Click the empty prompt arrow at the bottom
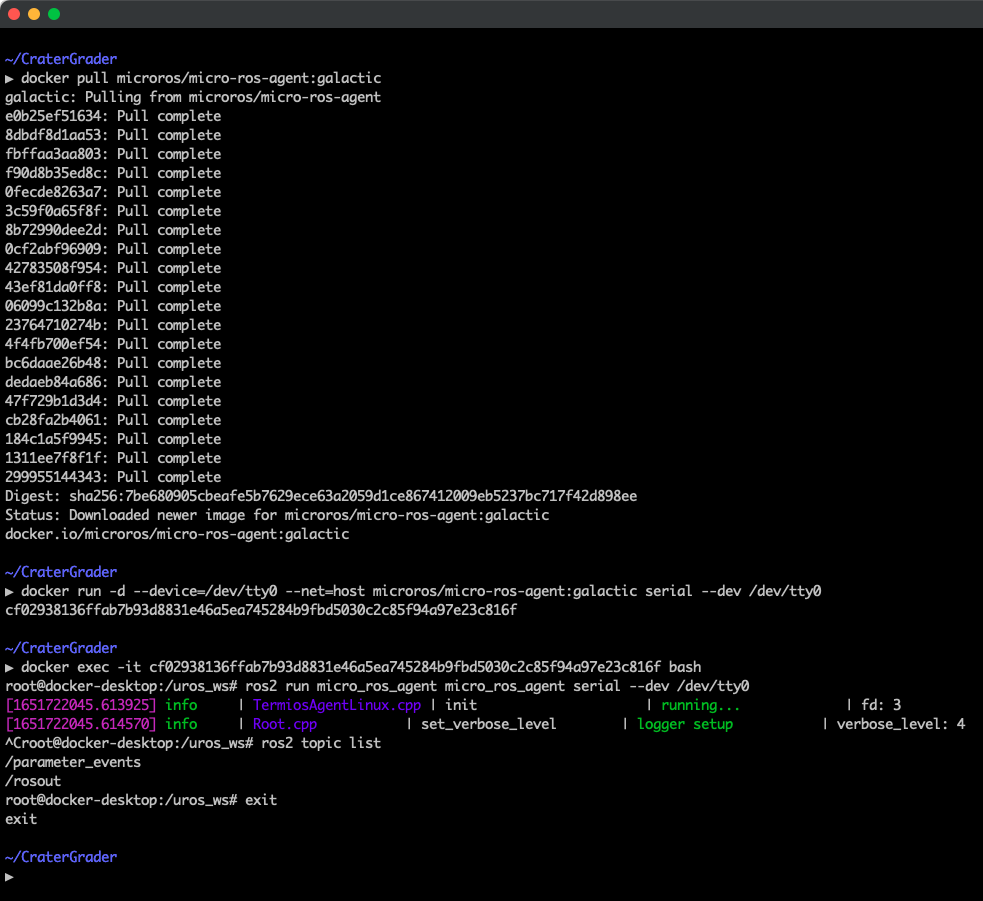983x901 pixels. pos(8,875)
